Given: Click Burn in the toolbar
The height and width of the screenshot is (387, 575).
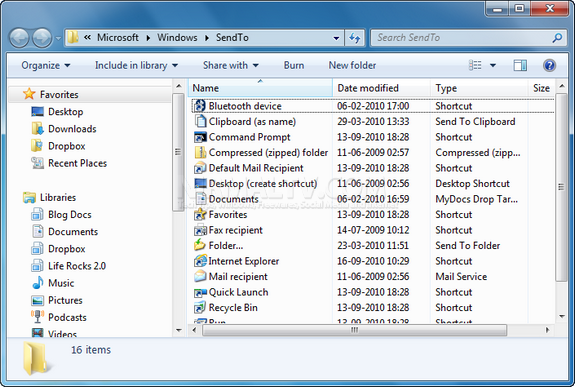Looking at the screenshot, I should click(x=294, y=65).
